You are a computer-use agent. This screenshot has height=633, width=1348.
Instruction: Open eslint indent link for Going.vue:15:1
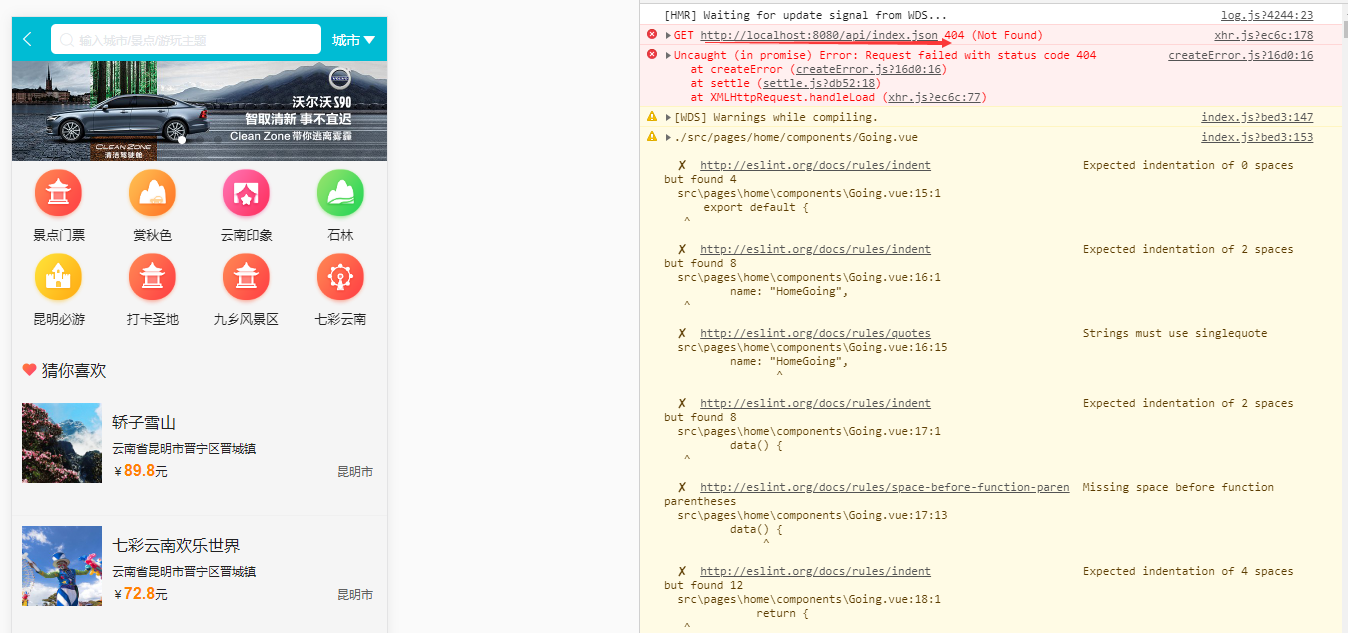(815, 165)
